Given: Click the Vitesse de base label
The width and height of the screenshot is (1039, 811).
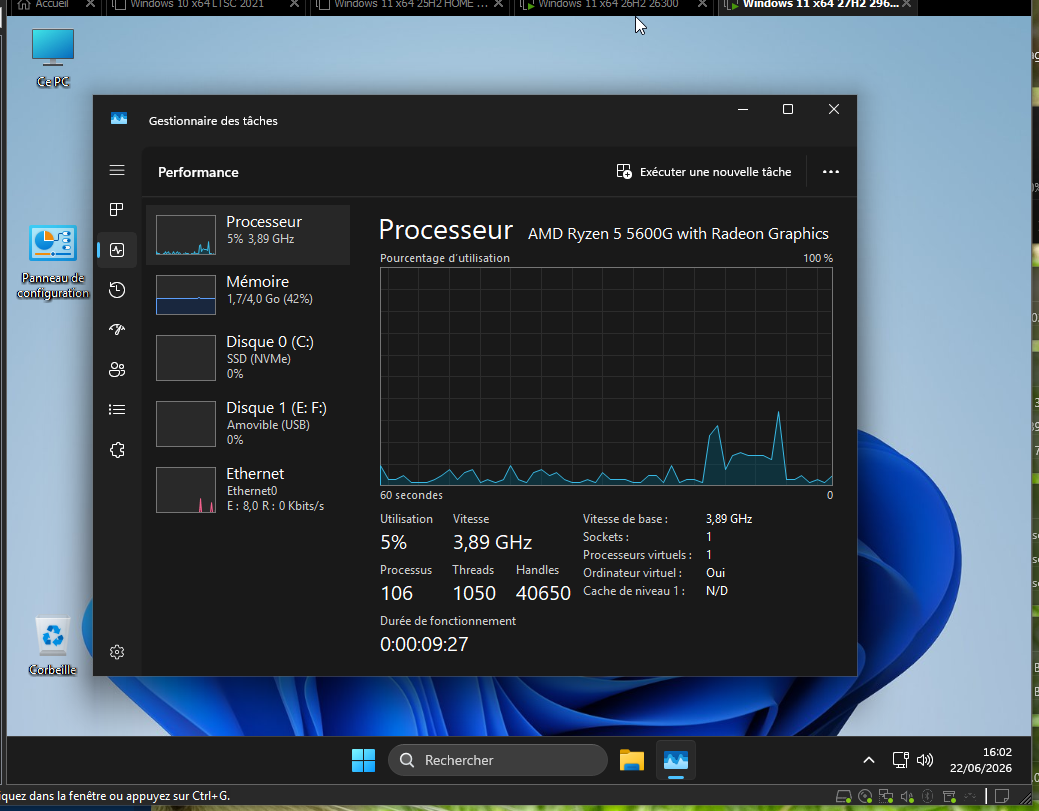Looking at the screenshot, I should 626,519.
